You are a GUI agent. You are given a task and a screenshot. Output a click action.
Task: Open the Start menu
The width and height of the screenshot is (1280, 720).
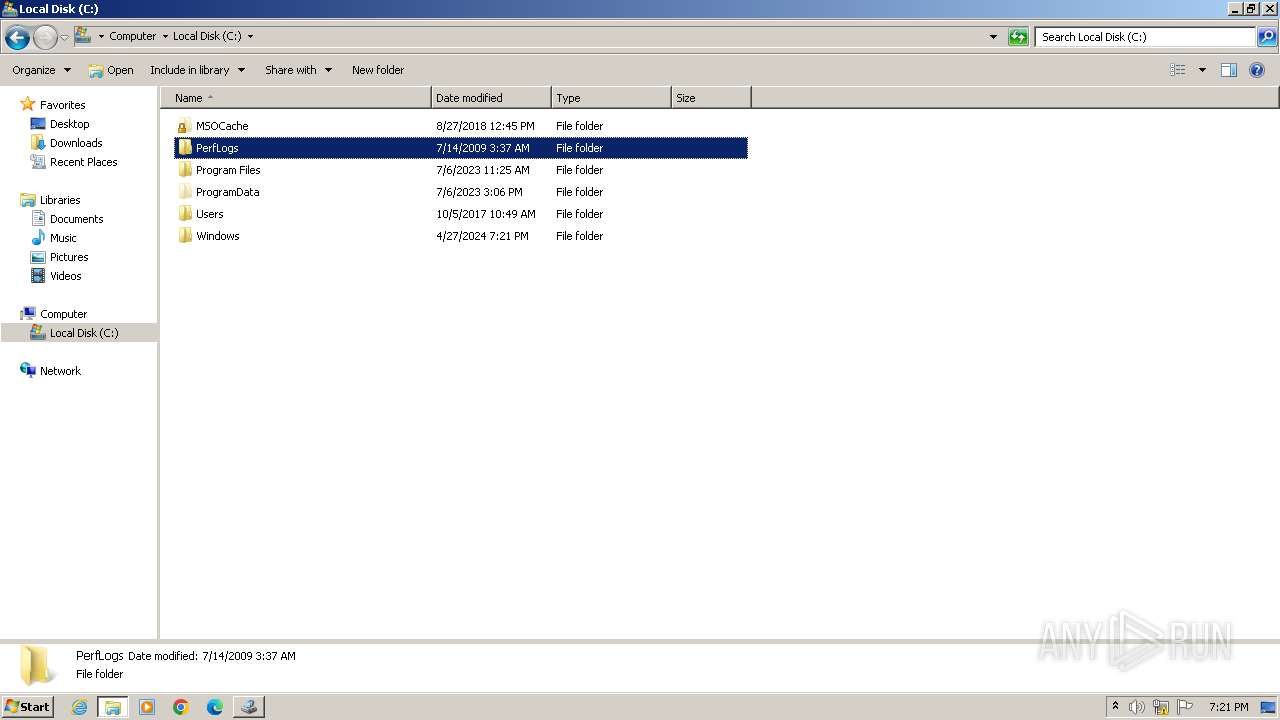coord(28,706)
